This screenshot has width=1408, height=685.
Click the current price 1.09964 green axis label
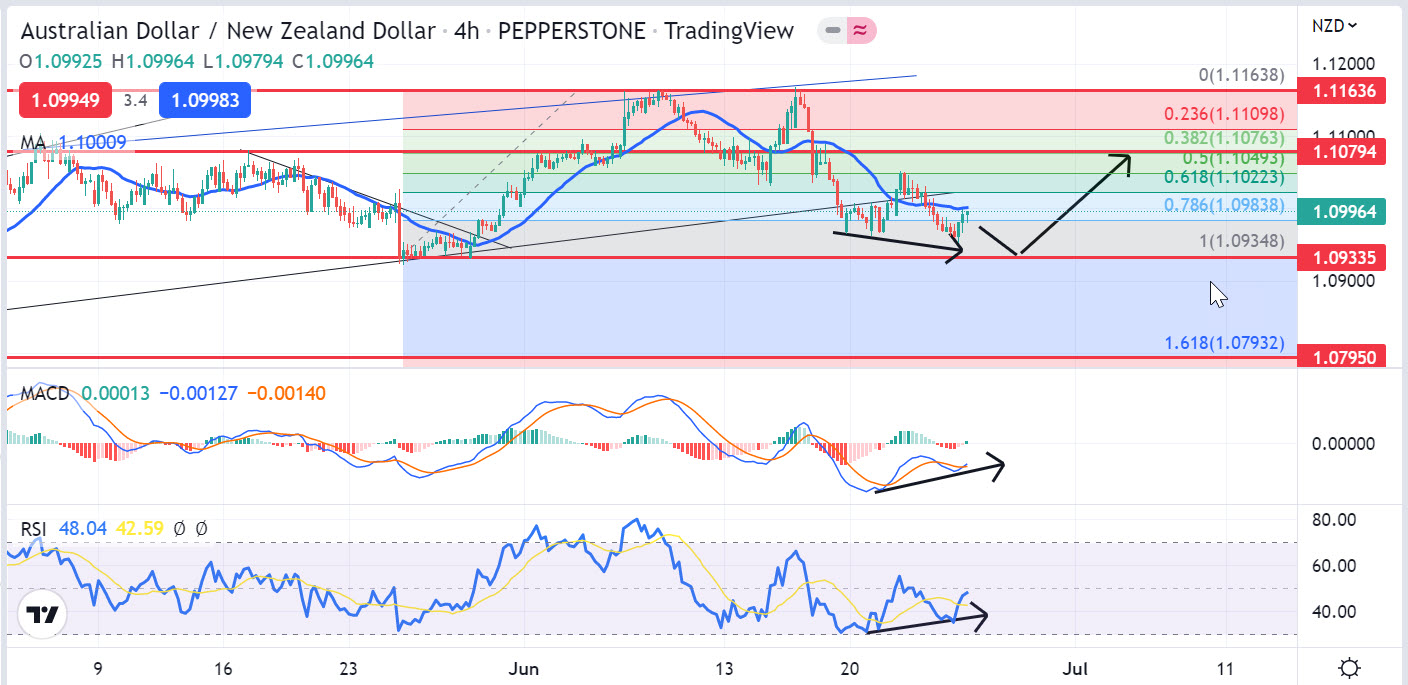pos(1341,211)
